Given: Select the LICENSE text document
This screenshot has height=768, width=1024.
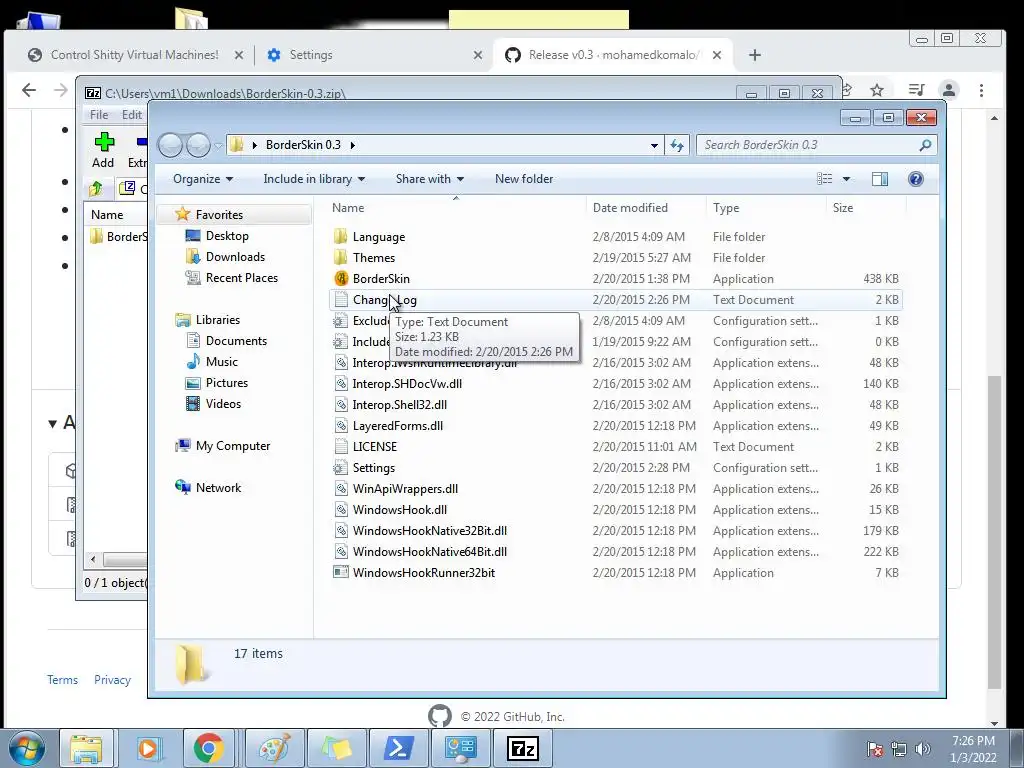Looking at the screenshot, I should click(x=375, y=447).
